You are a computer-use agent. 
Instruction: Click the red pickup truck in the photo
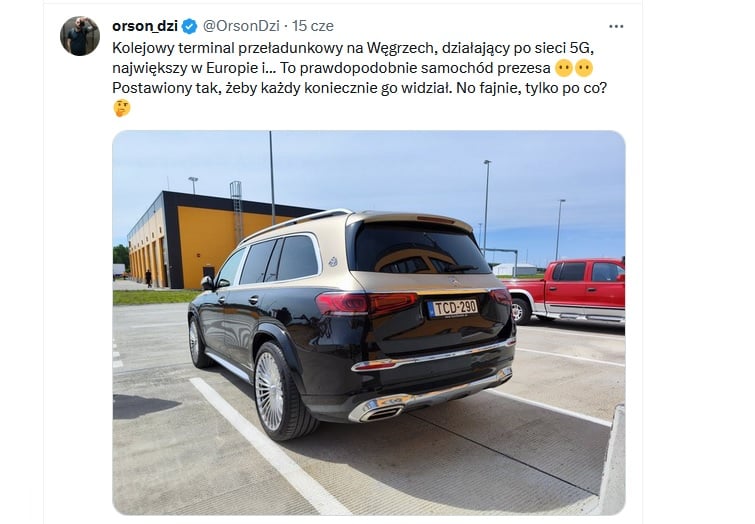(x=567, y=291)
